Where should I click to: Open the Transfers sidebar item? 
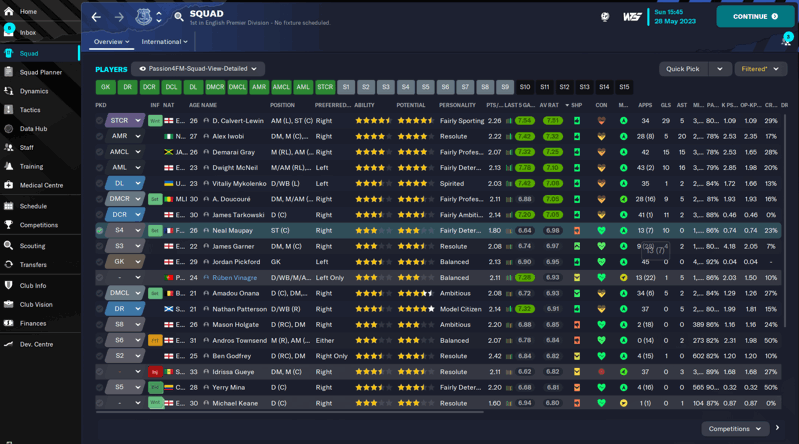click(33, 265)
